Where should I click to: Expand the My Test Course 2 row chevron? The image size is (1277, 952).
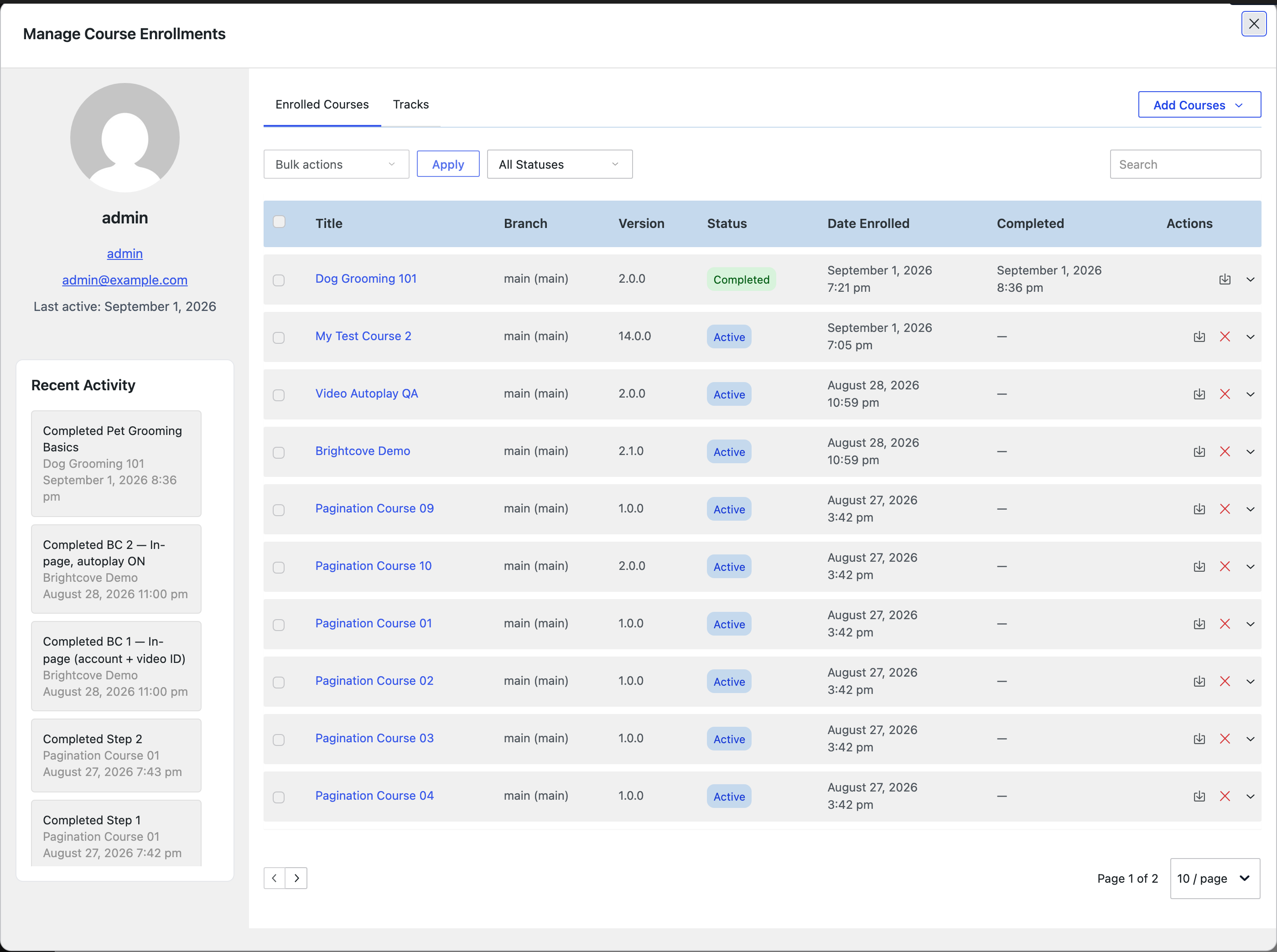(x=1250, y=336)
